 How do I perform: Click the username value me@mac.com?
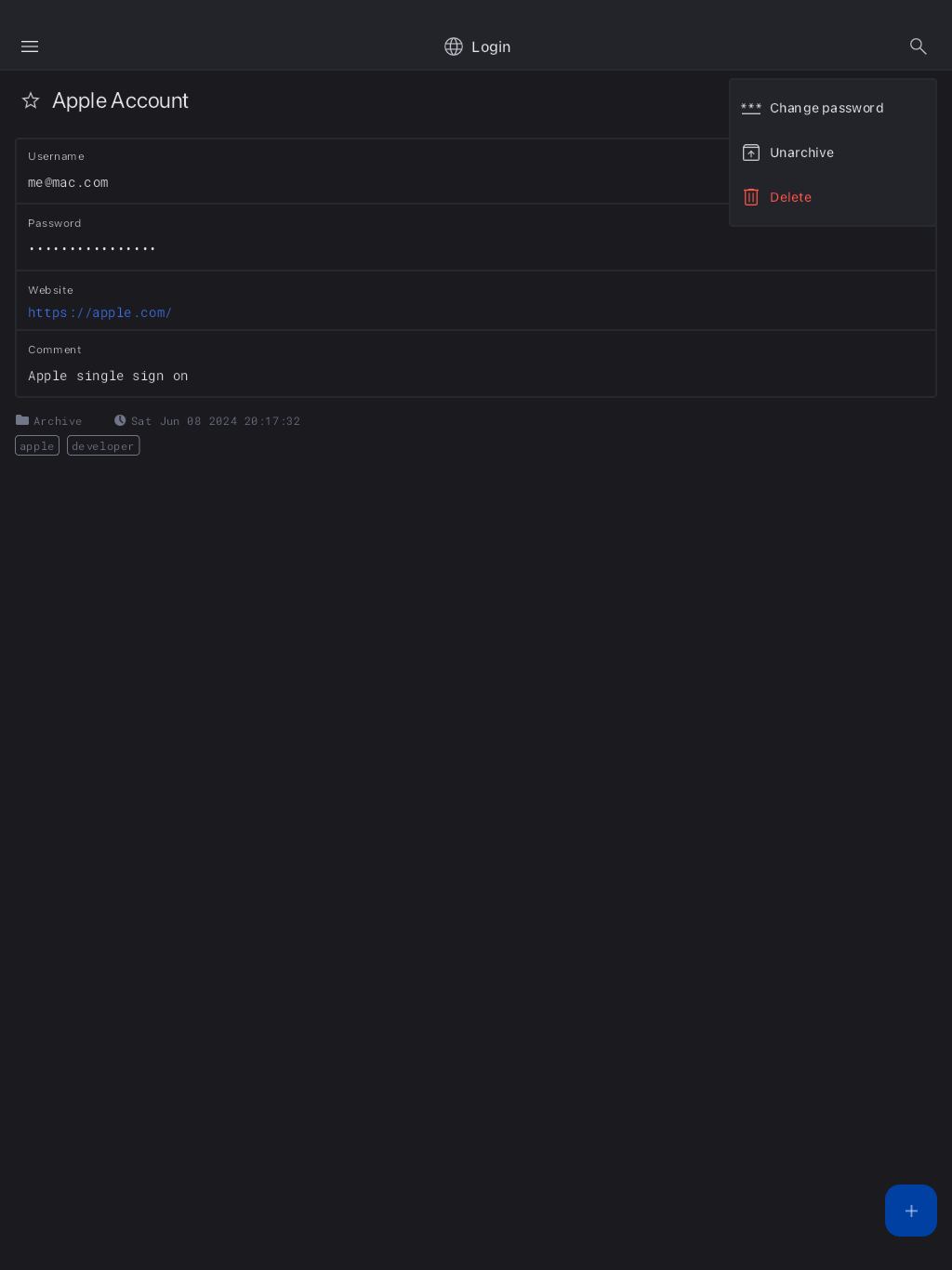pyautogui.click(x=68, y=183)
